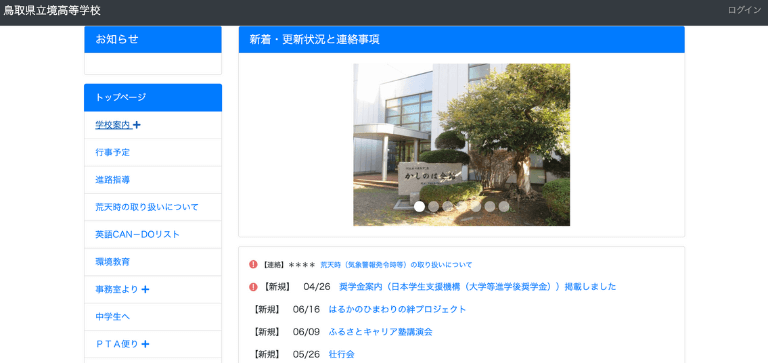Click the 05/26 date text
Image resolution: width=768 pixels, height=363 pixels.
click(x=306, y=354)
